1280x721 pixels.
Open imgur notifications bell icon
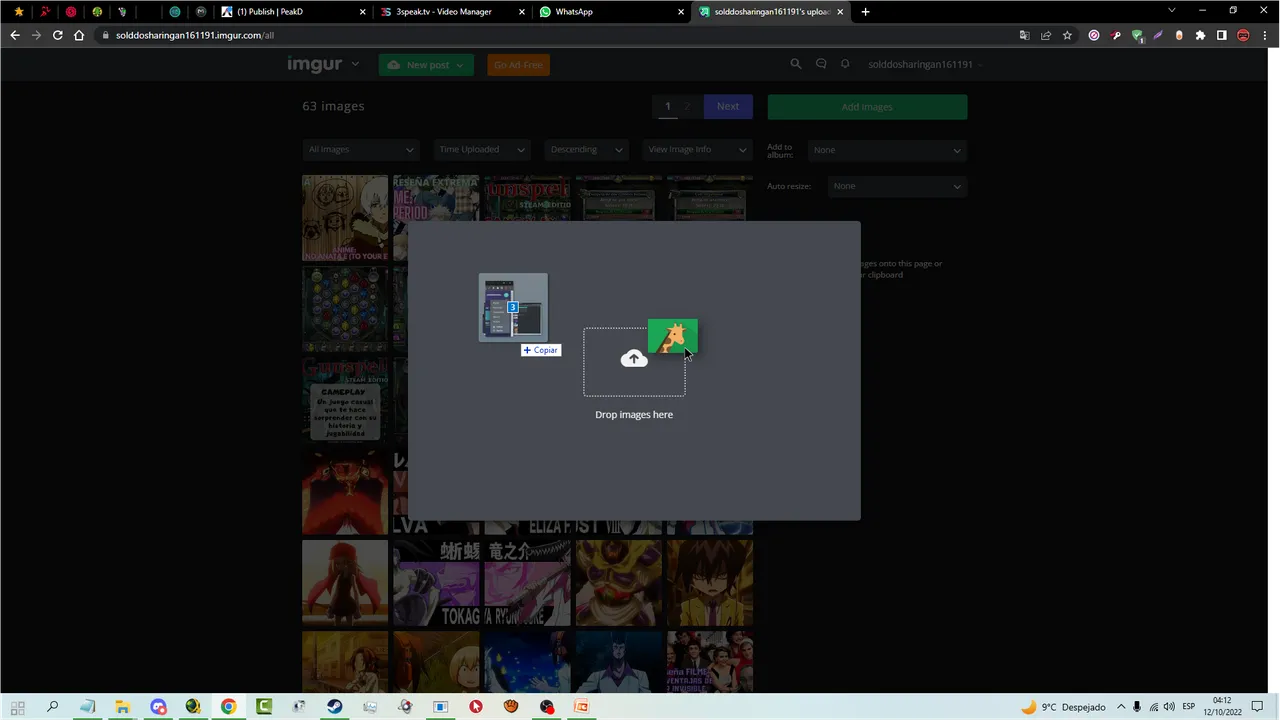[845, 64]
